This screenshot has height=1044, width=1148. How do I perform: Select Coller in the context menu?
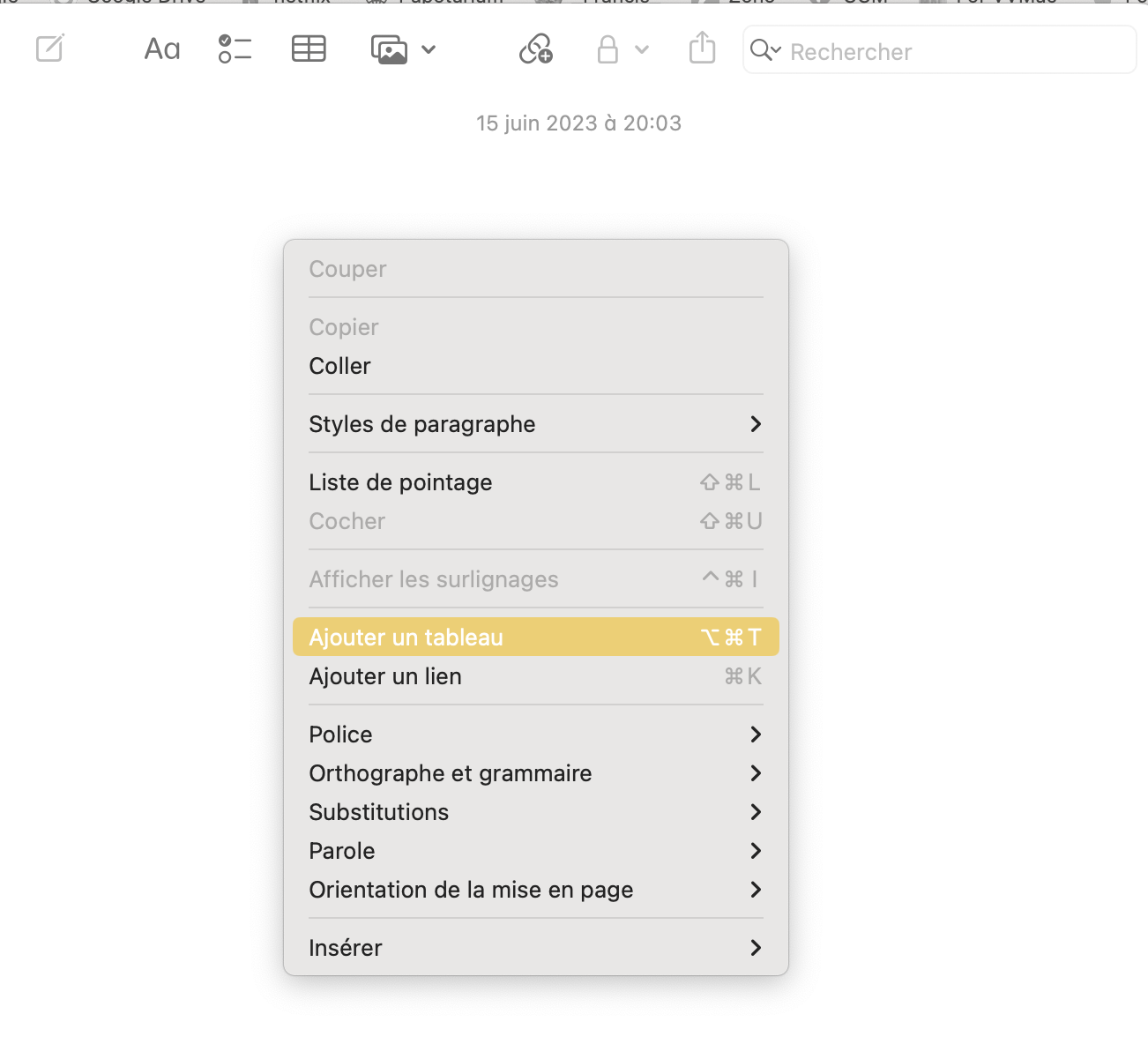pos(340,366)
